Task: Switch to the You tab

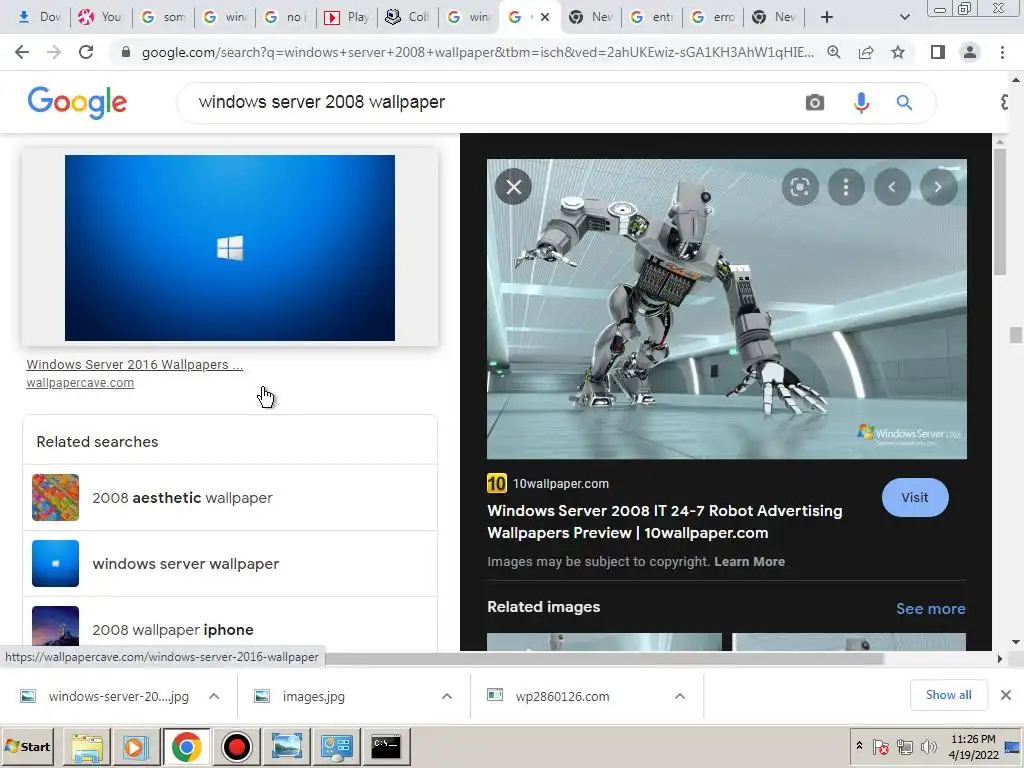Action: click(x=101, y=18)
